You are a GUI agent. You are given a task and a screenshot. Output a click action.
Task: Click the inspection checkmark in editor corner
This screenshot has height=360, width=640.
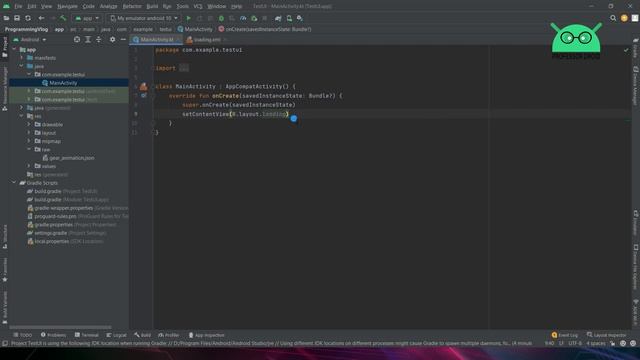pos(626,50)
